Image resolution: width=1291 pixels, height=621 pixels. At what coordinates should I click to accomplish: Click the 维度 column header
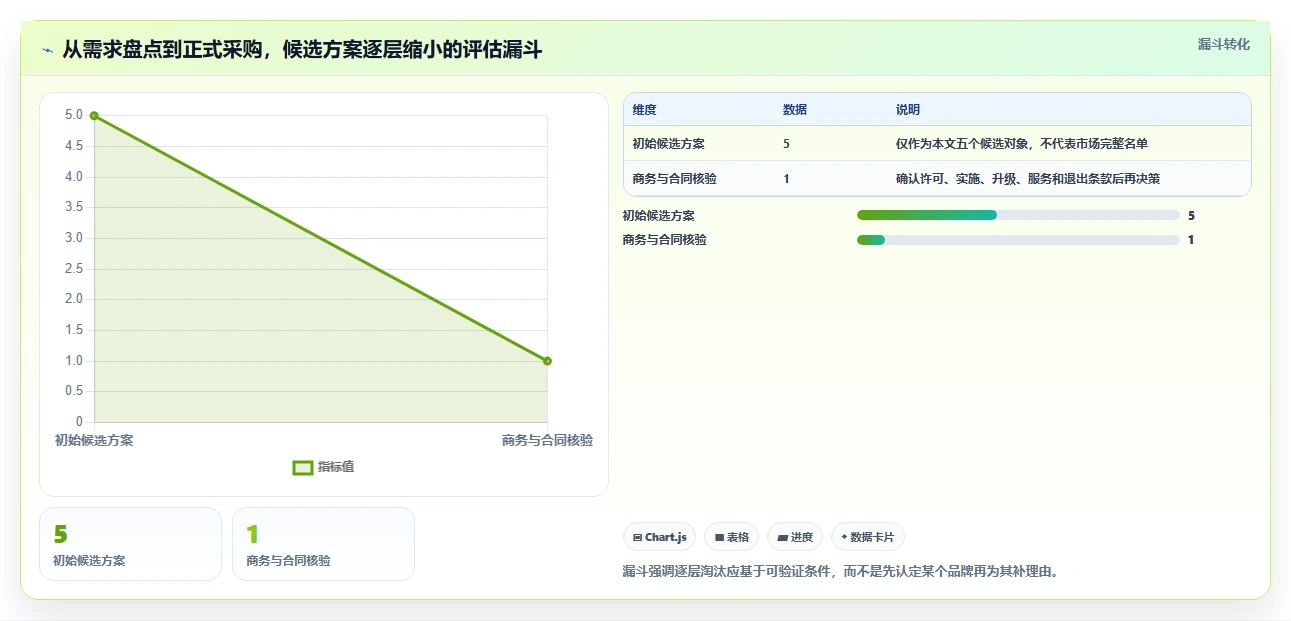coord(645,110)
